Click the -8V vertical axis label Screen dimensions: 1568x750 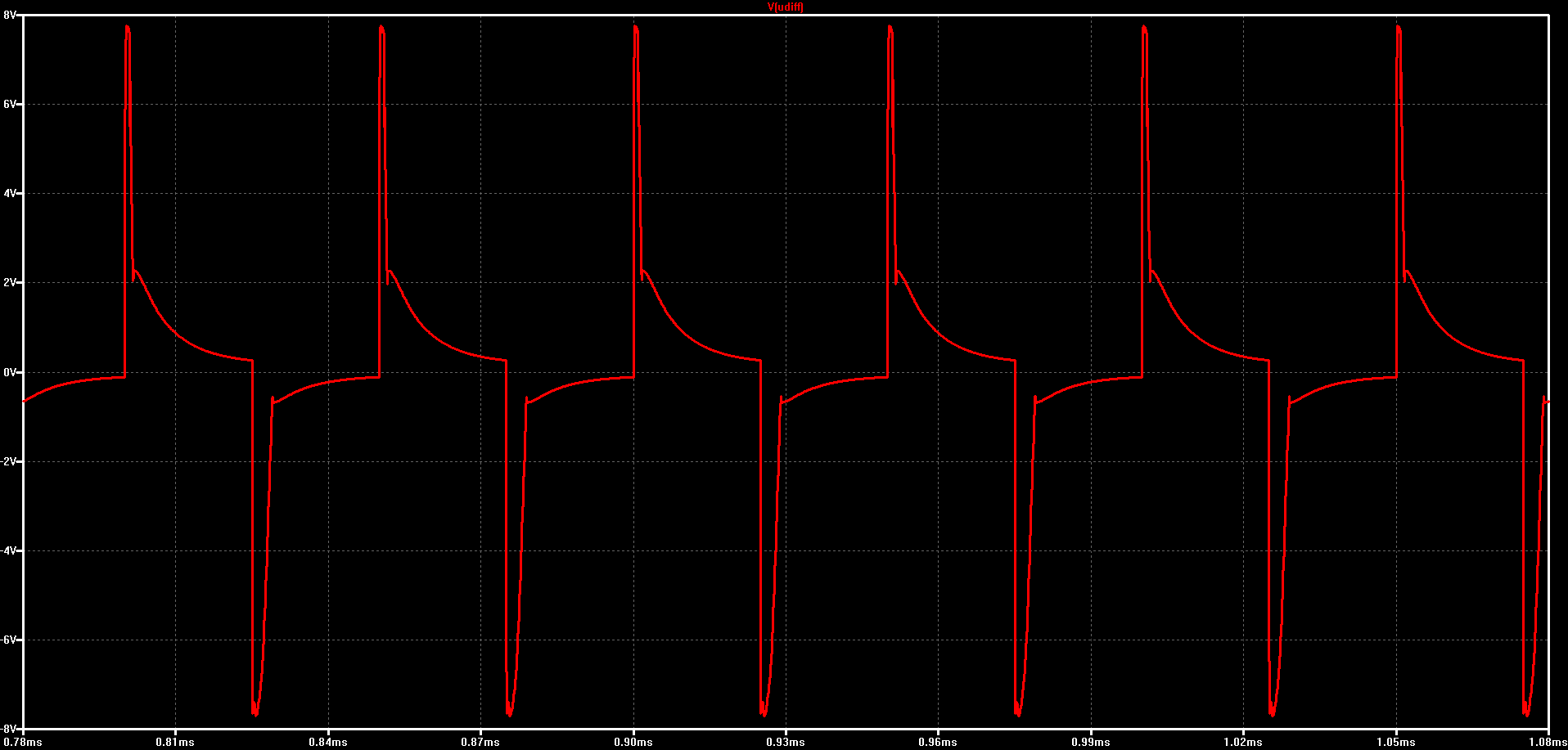(8, 729)
